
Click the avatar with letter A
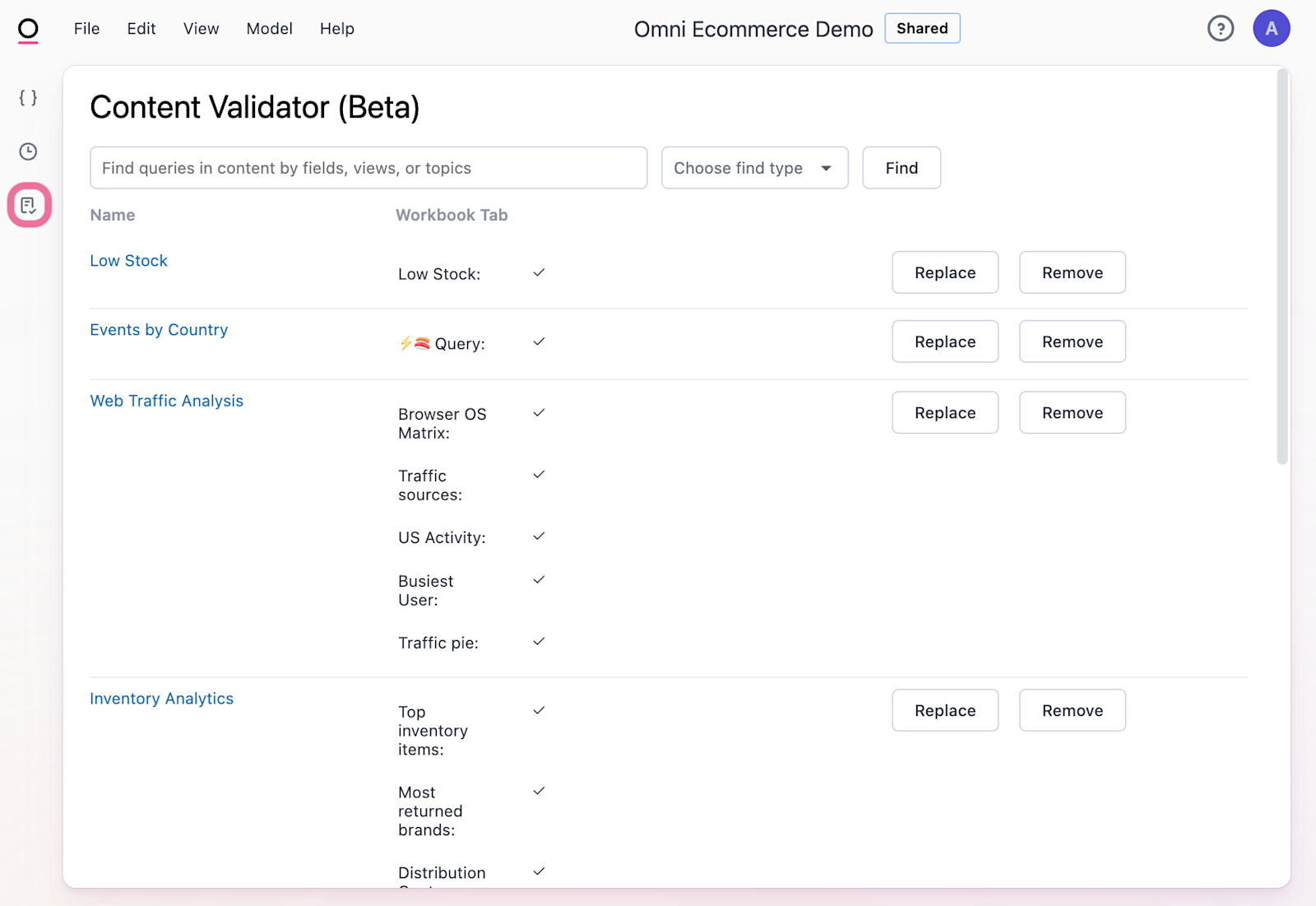[1271, 28]
